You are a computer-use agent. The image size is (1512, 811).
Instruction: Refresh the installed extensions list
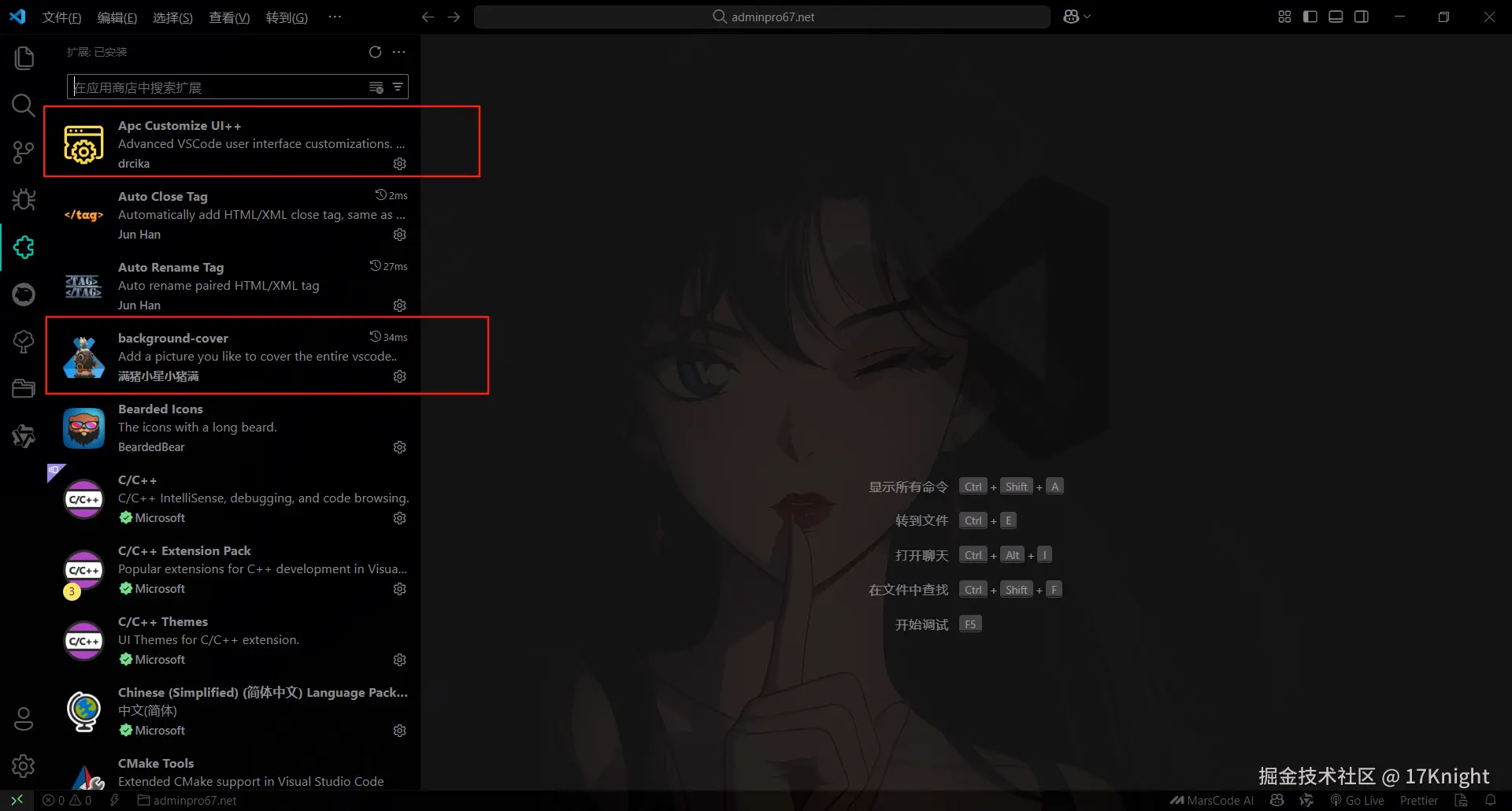(x=376, y=52)
